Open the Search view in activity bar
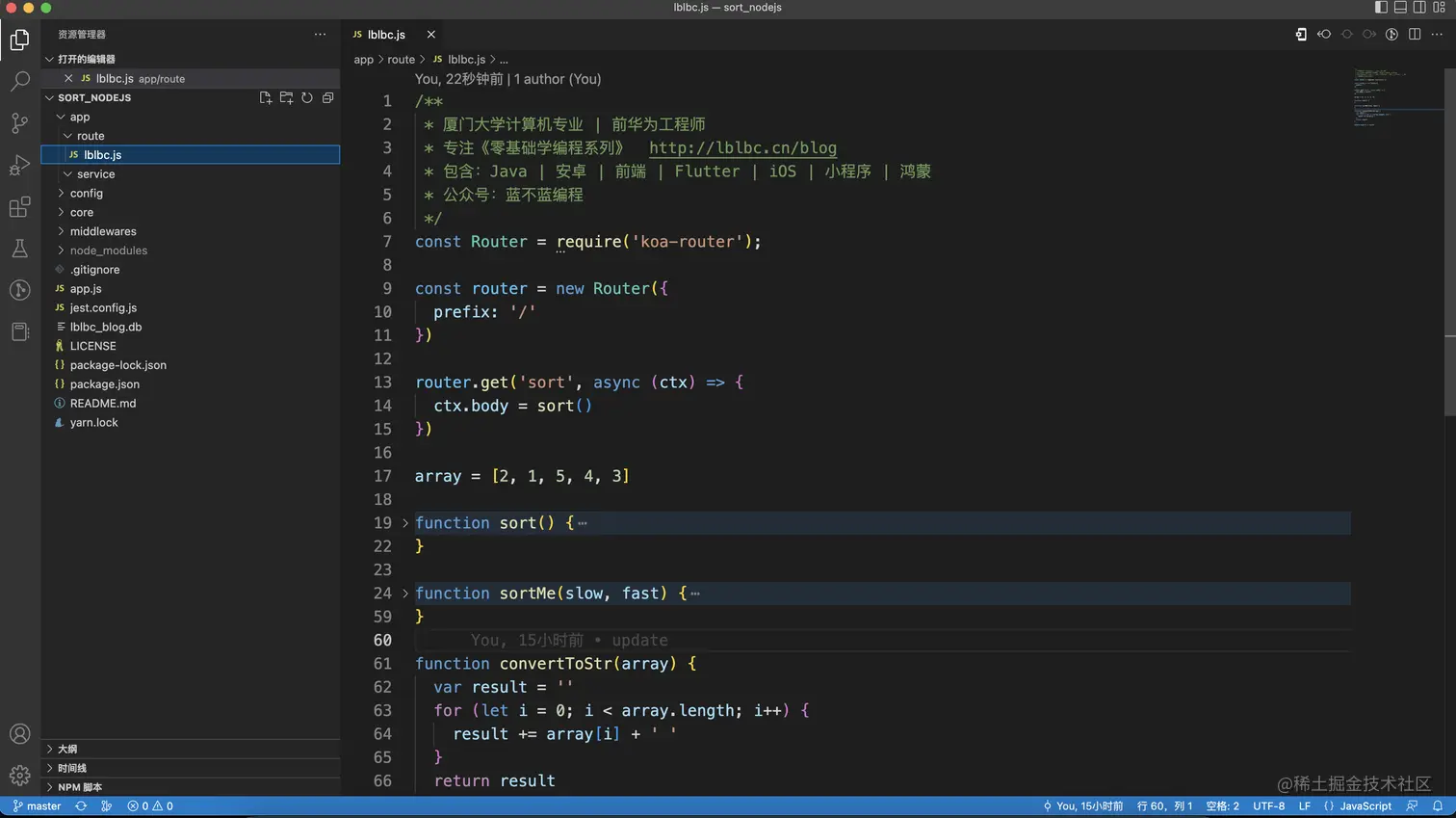 tap(19, 81)
